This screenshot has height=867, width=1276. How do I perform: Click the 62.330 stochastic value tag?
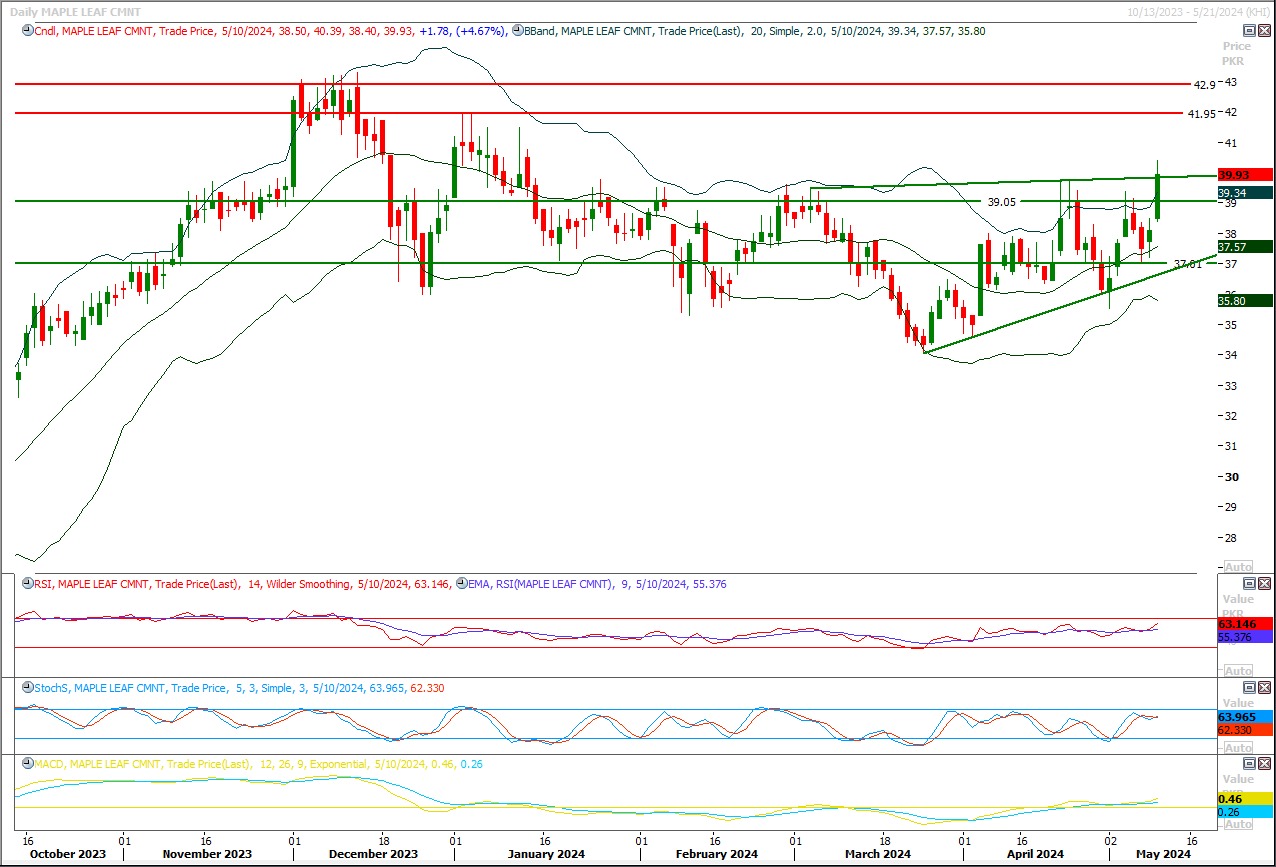1245,730
